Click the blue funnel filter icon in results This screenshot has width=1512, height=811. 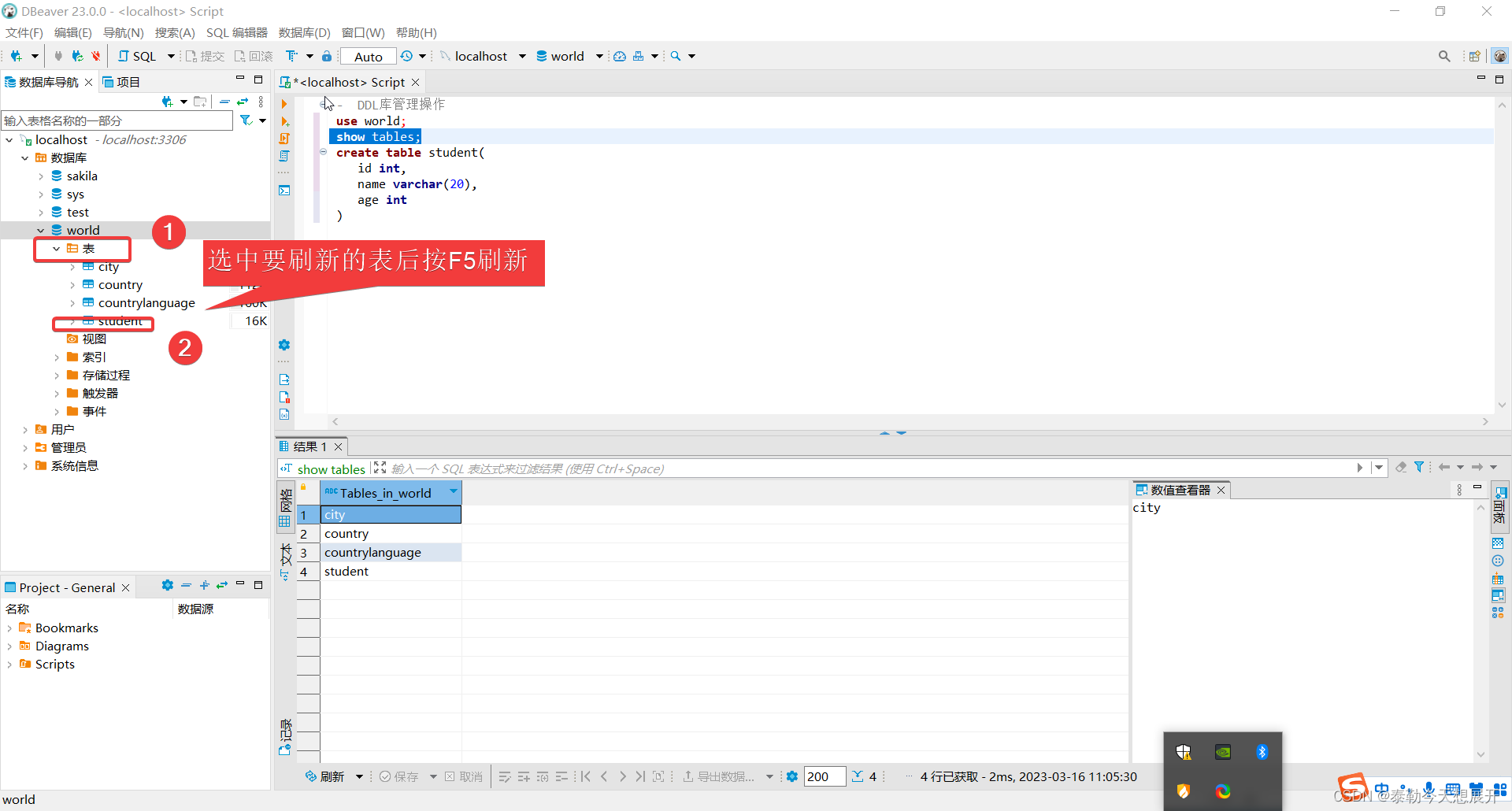click(1419, 467)
